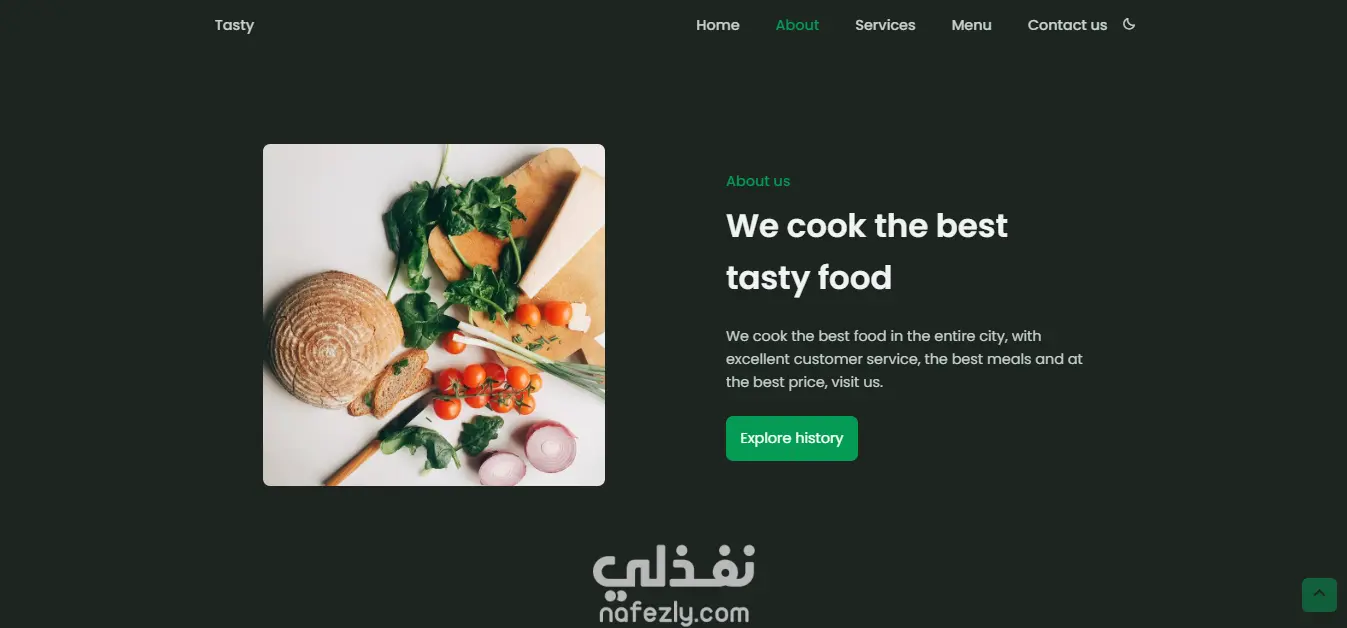Navigate to Contact us

(1067, 25)
